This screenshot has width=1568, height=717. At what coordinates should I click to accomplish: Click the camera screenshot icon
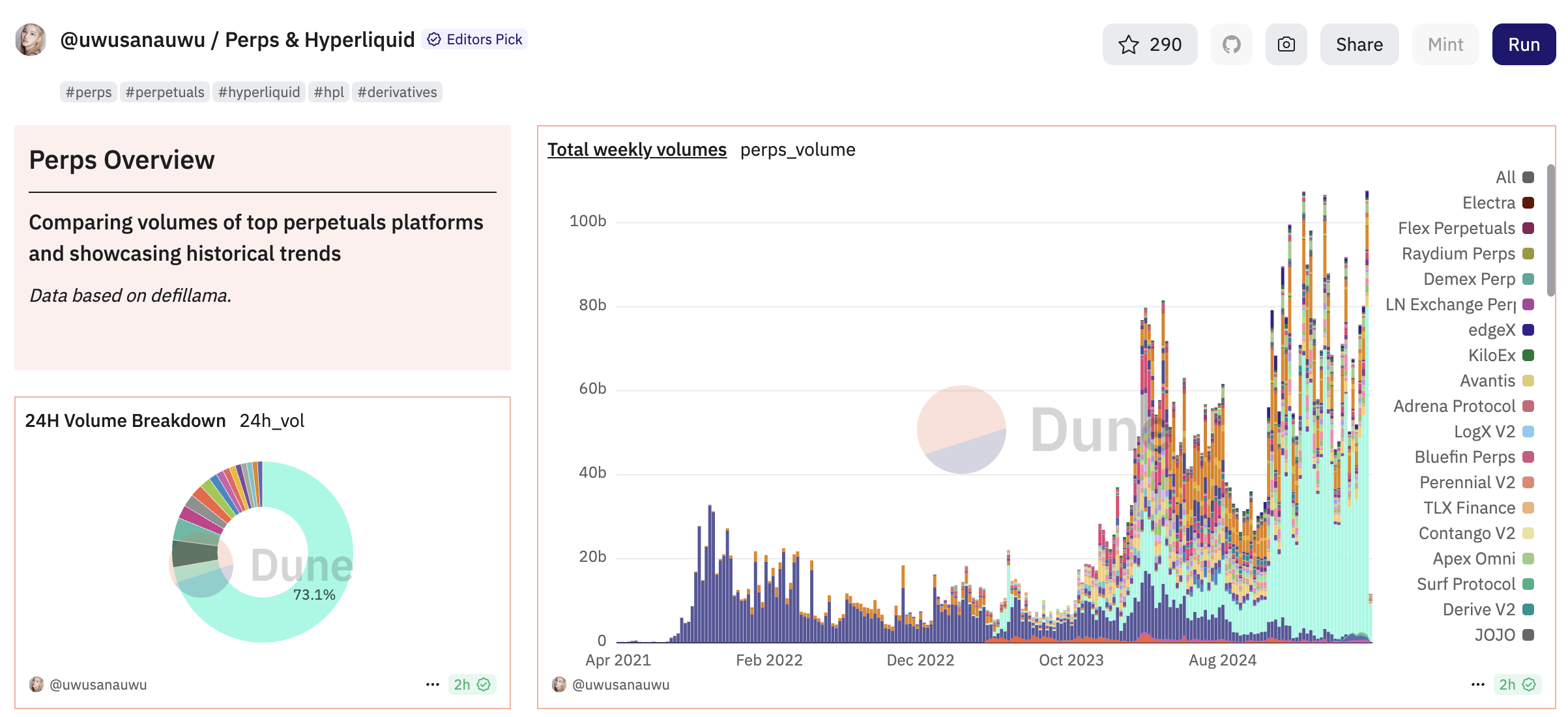pos(1286,44)
